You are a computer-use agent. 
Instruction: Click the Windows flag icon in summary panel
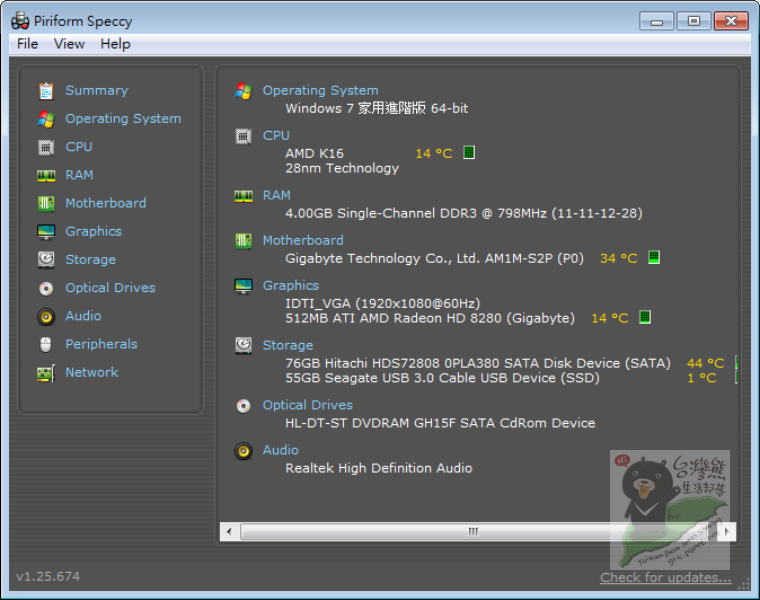coord(243,91)
